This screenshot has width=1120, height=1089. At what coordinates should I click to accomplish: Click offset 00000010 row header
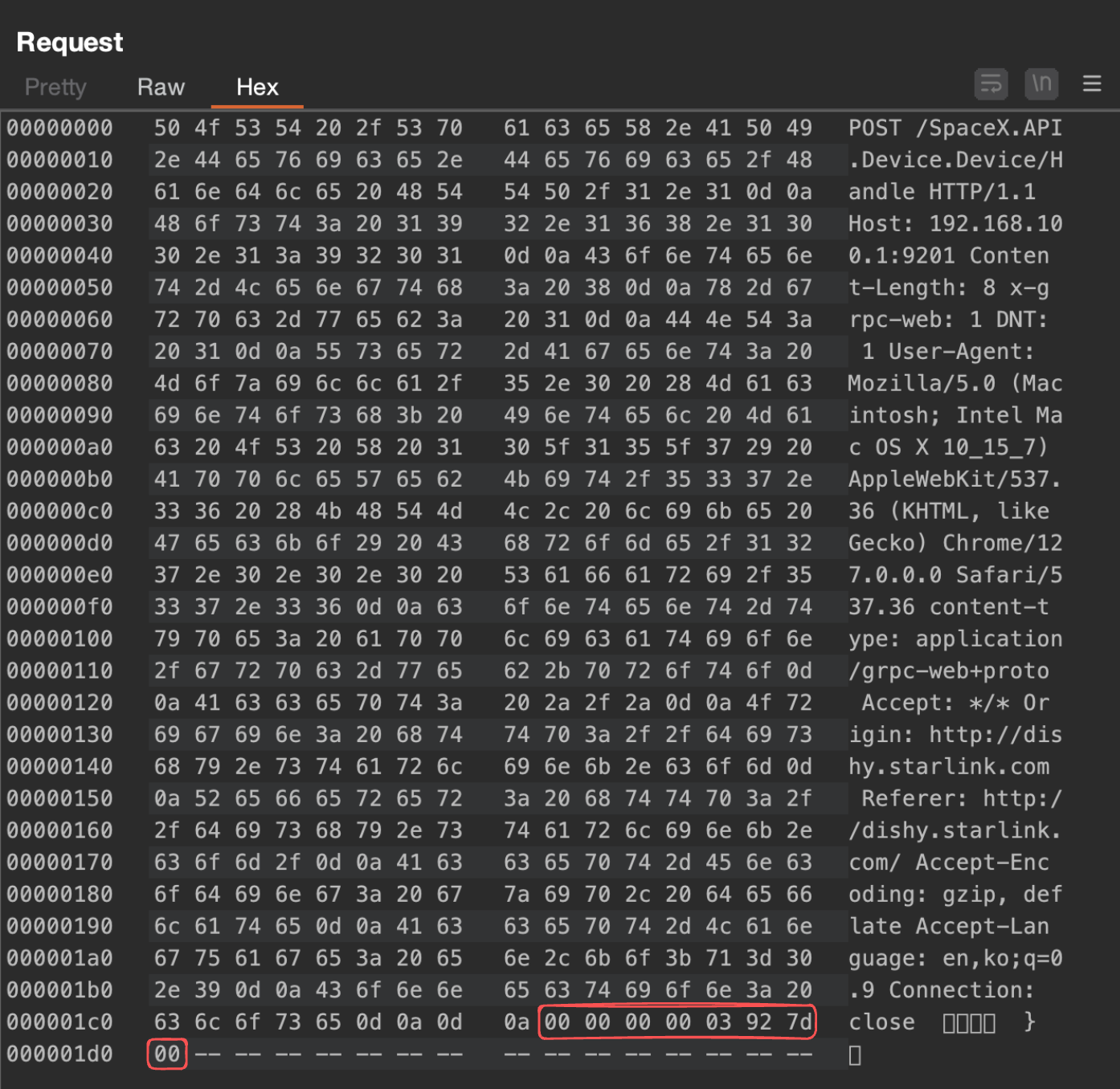point(60,160)
